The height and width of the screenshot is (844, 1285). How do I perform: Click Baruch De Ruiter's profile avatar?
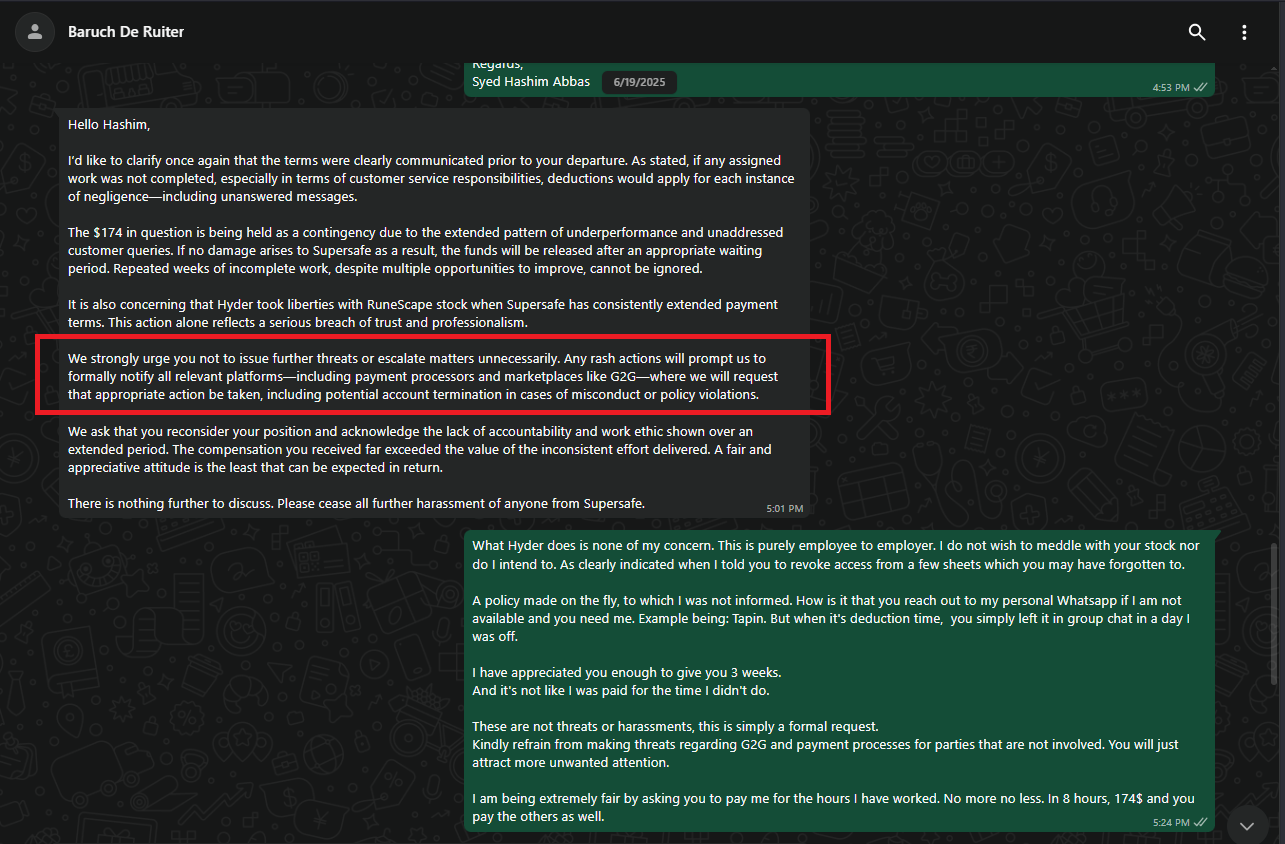tap(35, 32)
